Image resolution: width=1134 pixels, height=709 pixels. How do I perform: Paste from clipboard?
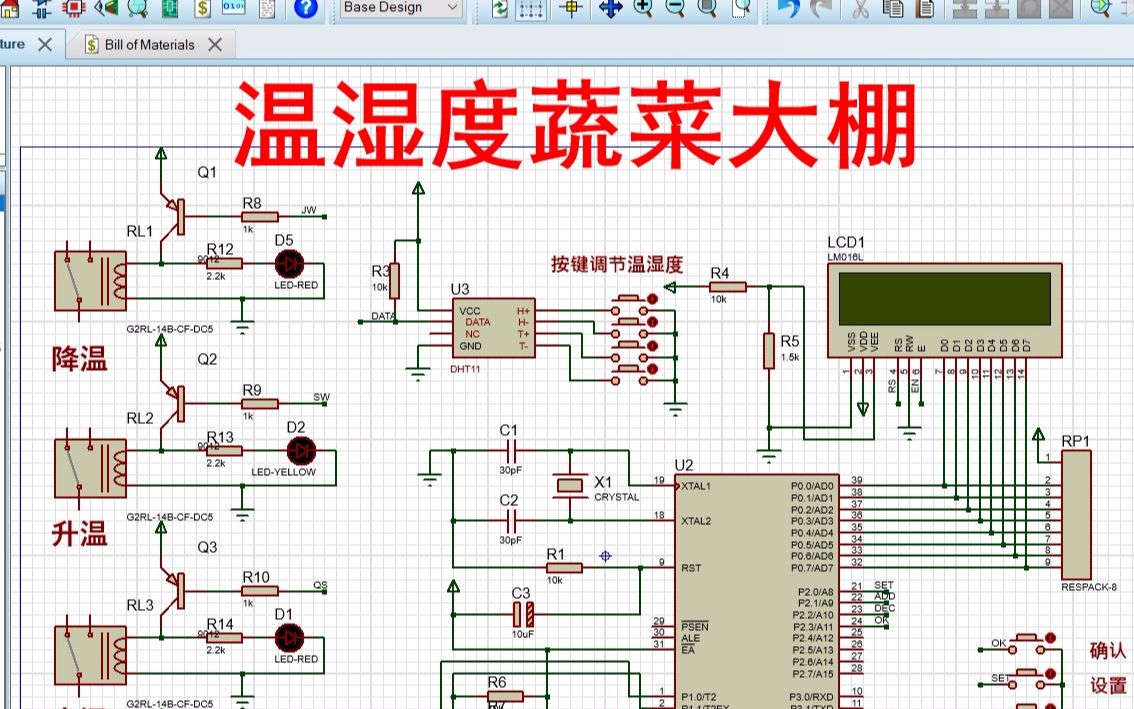click(x=926, y=8)
